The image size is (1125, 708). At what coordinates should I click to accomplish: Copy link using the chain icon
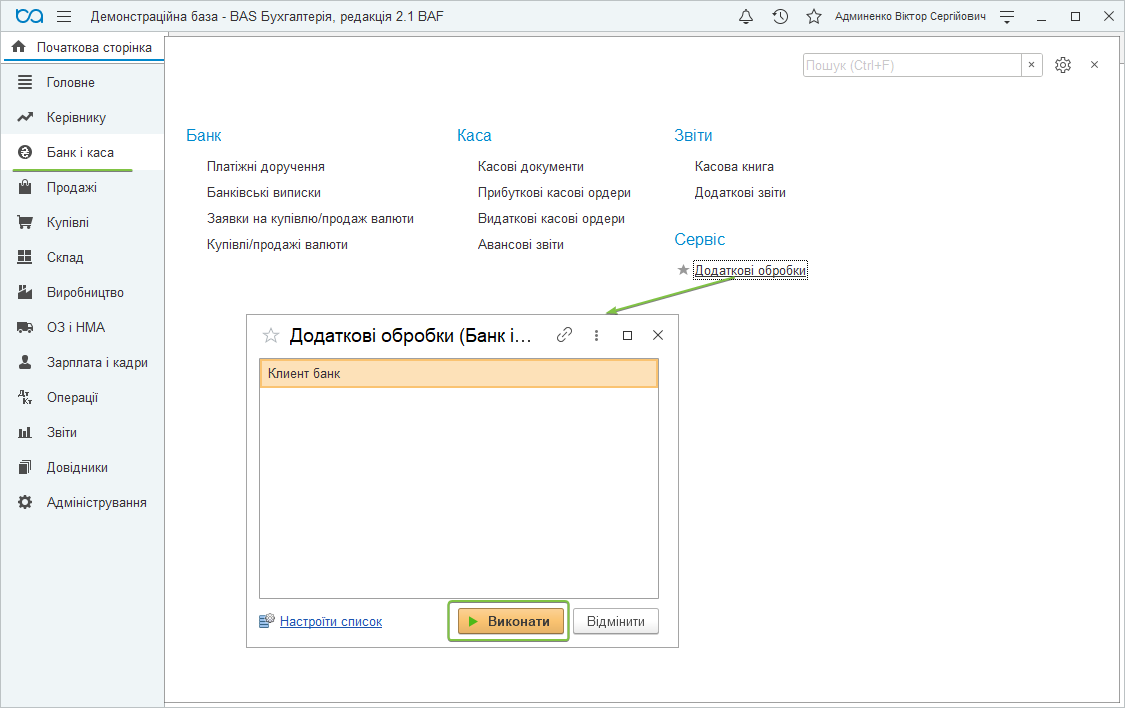(565, 336)
